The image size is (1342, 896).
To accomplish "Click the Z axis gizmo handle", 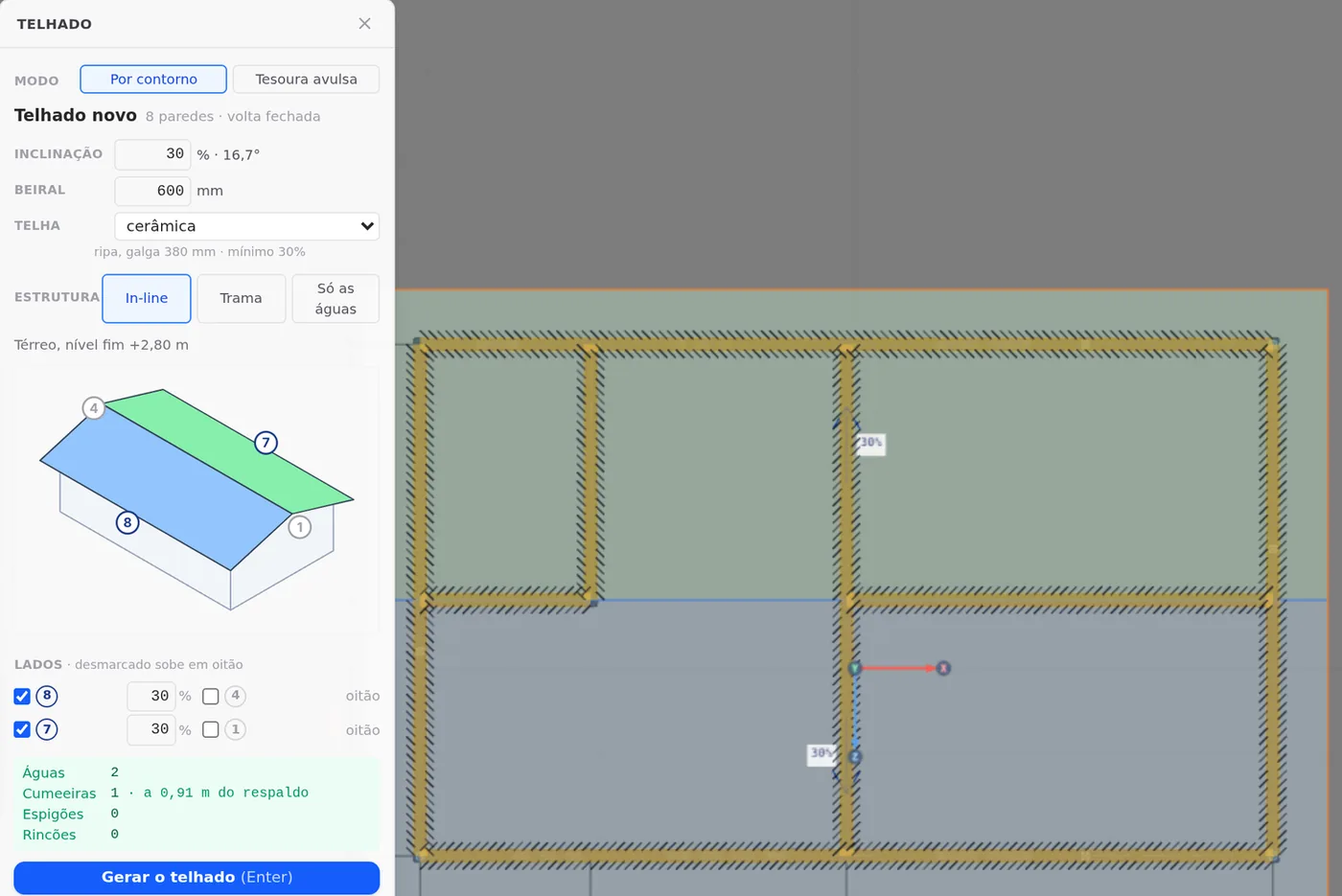I will pyautogui.click(x=855, y=757).
